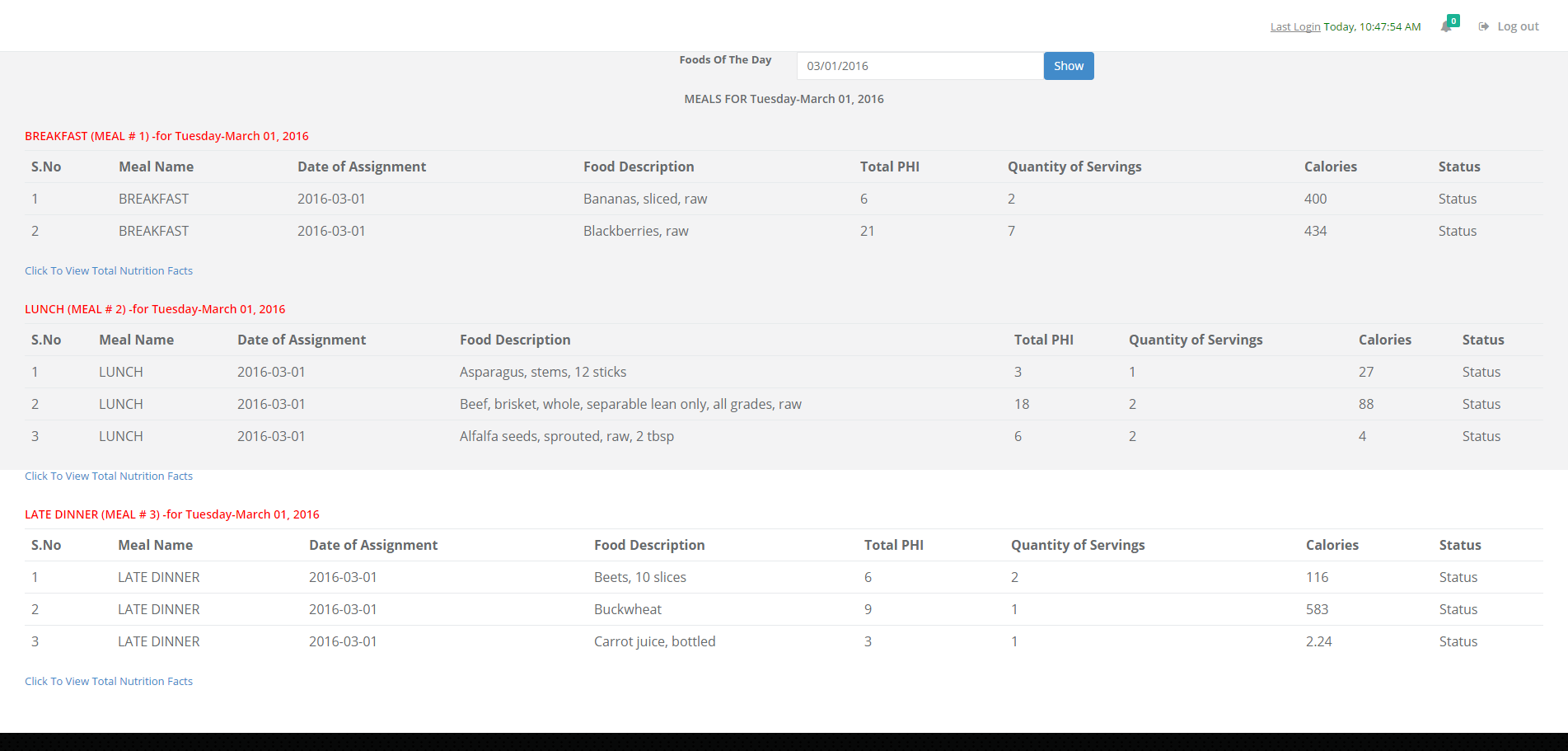Click the Lunch table Total PHI header
The image size is (1568, 751).
click(1043, 340)
